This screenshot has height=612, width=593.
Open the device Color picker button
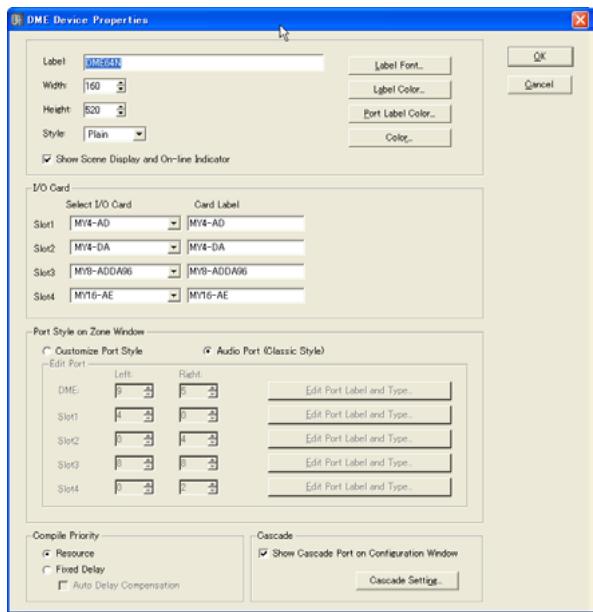click(399, 138)
